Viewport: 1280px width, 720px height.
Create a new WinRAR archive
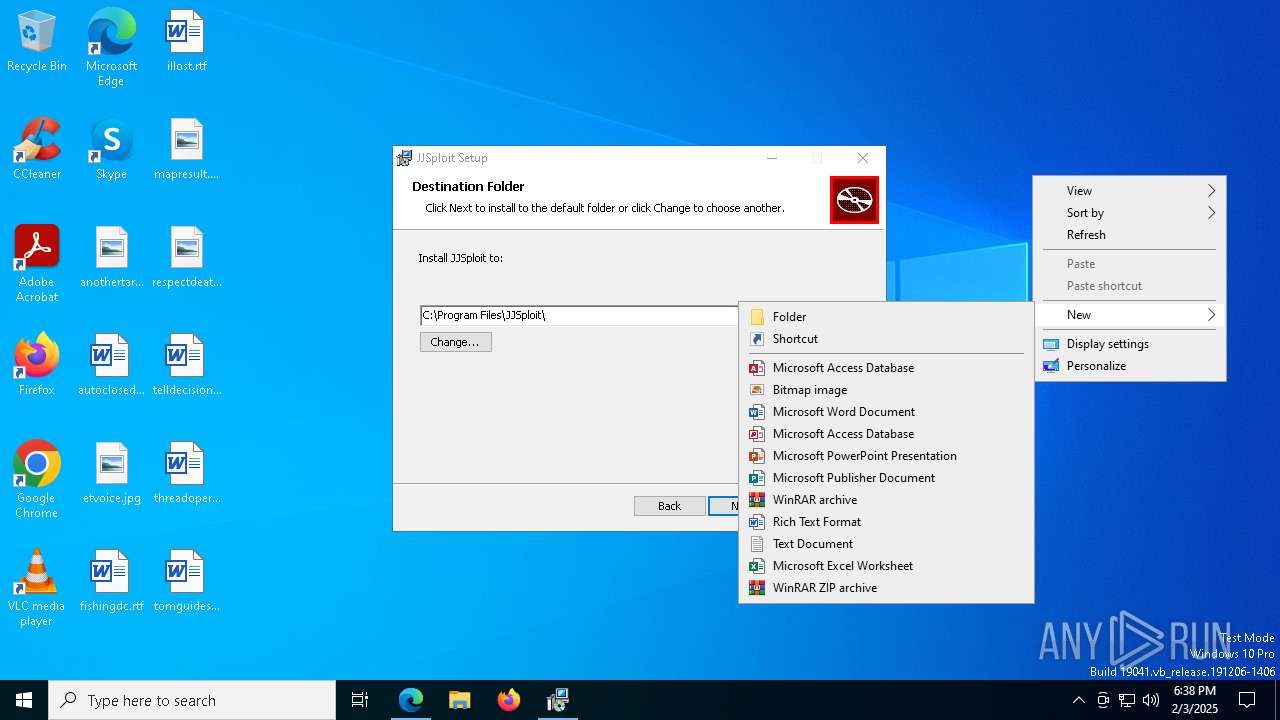(x=886, y=500)
